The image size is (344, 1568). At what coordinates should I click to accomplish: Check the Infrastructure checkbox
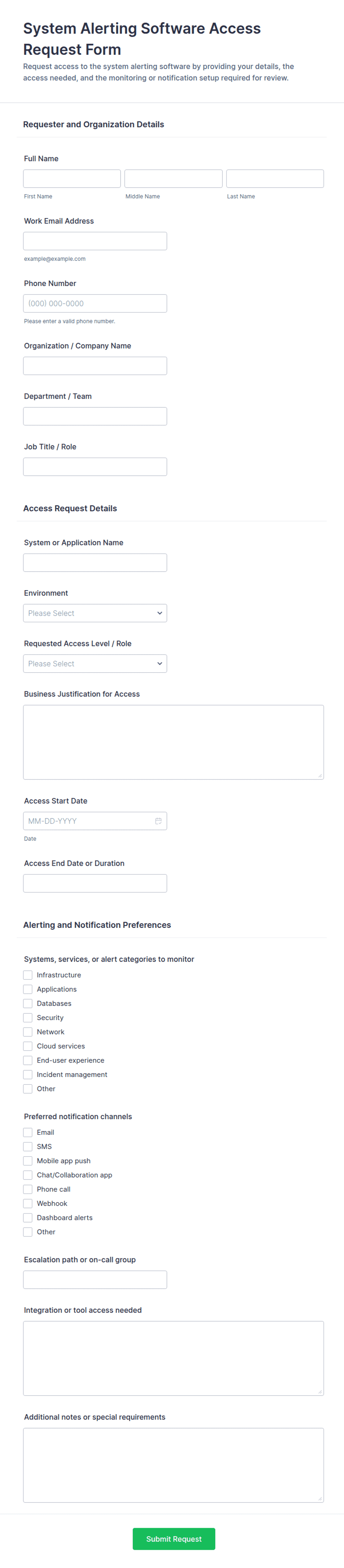(x=28, y=975)
